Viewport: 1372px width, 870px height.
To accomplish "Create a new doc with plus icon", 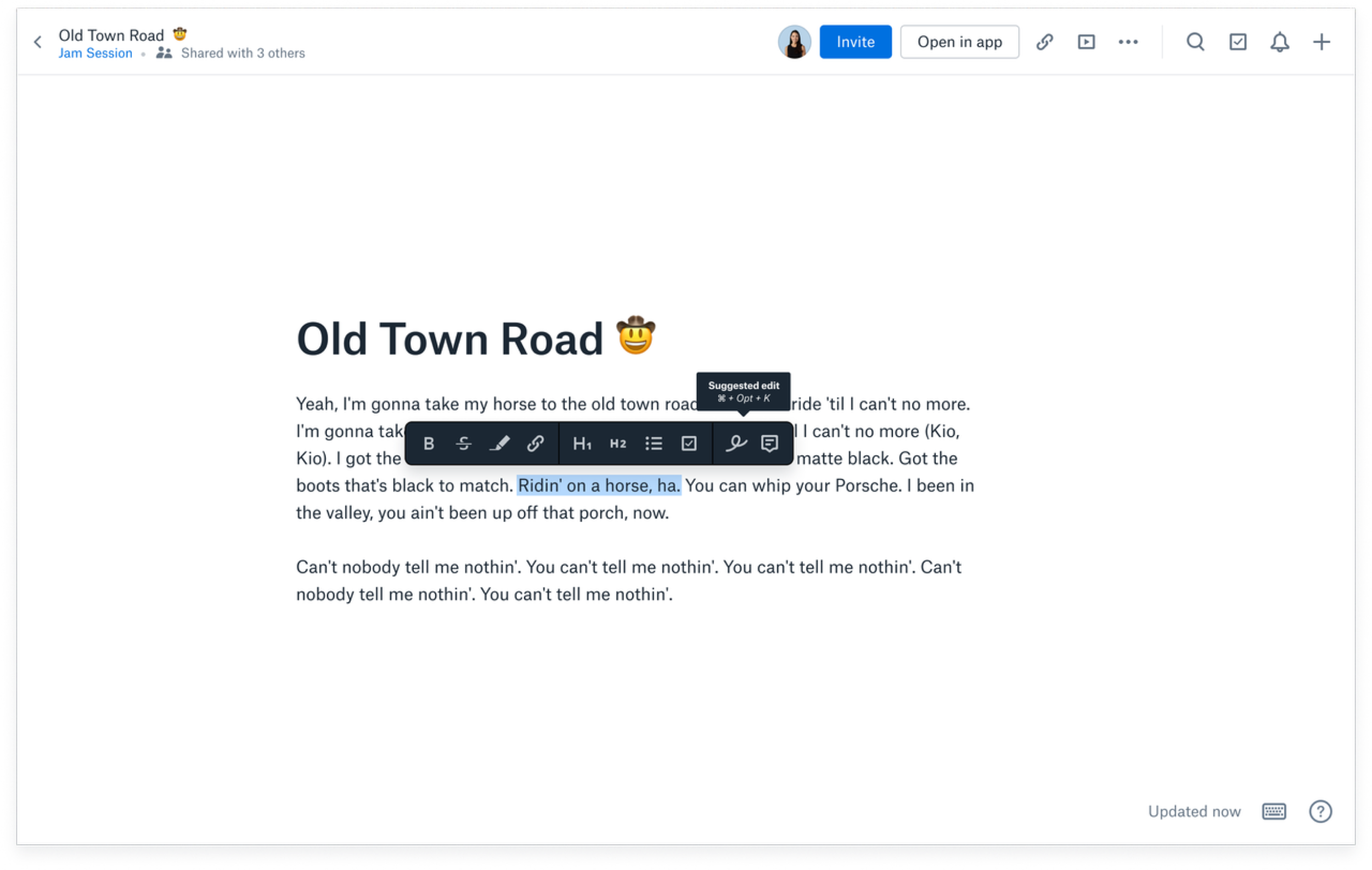I will pyautogui.click(x=1322, y=42).
